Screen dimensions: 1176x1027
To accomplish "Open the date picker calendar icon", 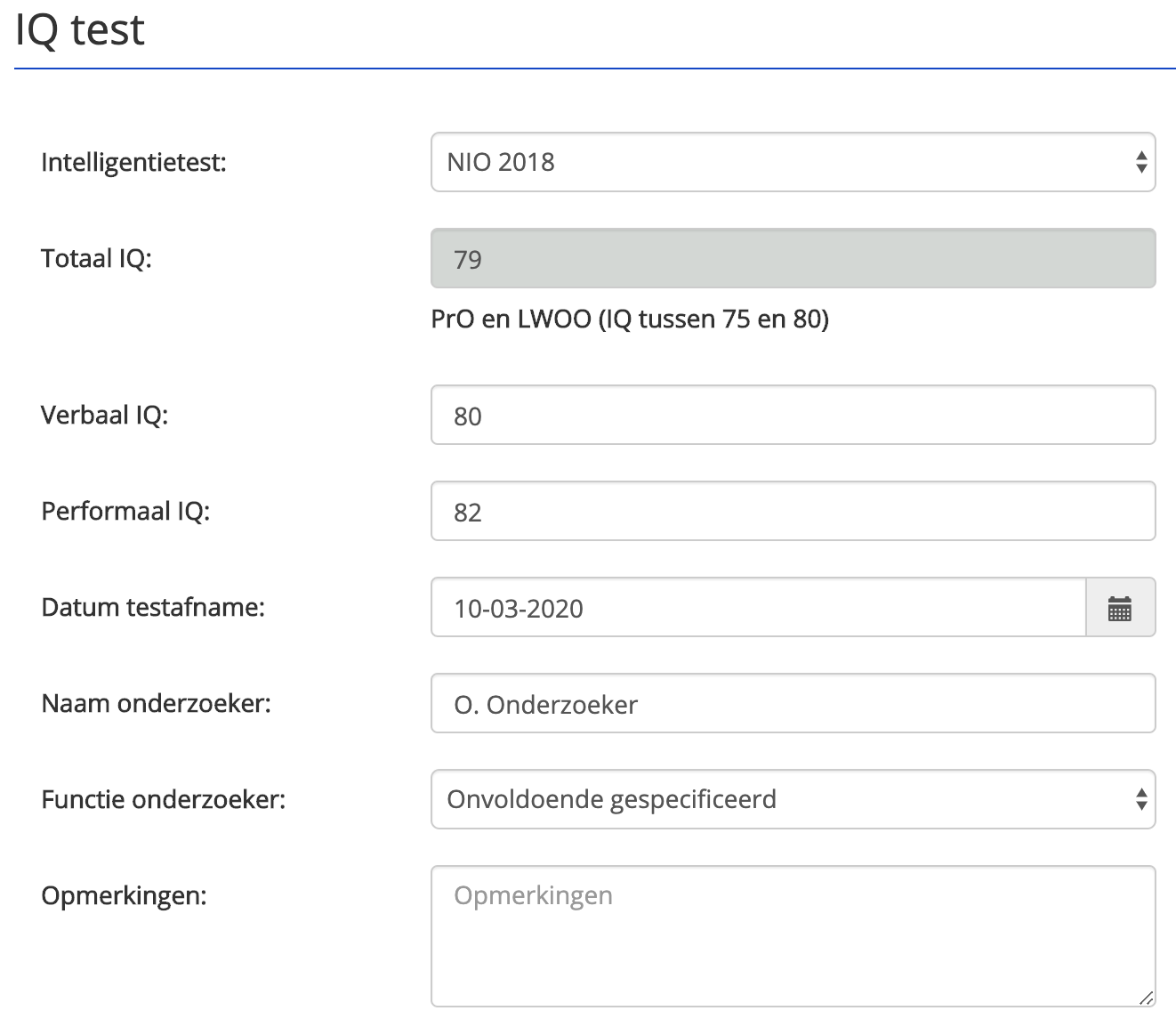I will [1120, 609].
